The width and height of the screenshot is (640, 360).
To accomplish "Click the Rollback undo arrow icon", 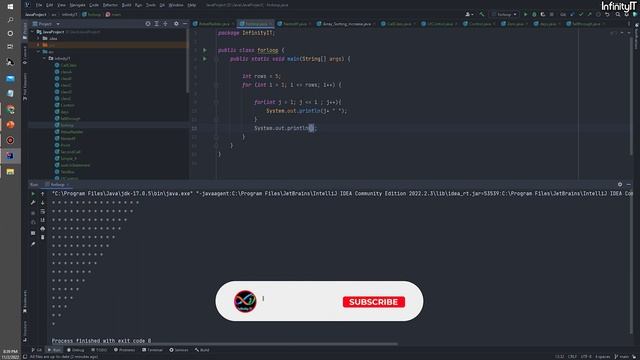I will point(607,14).
